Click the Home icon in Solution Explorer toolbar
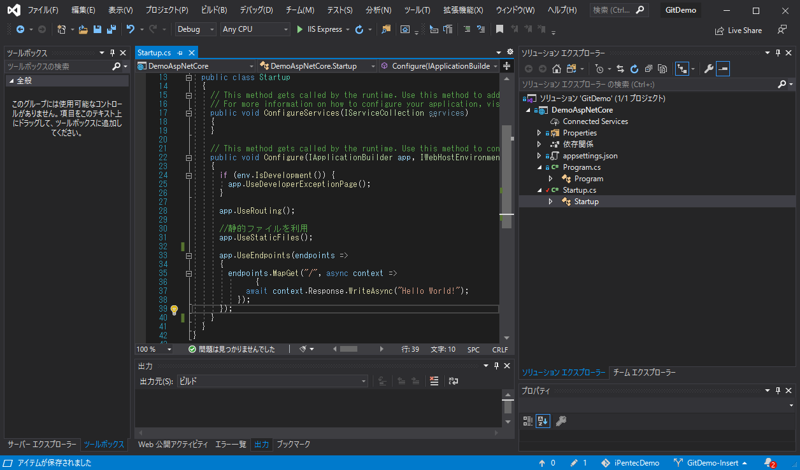Screen dimensions: 800x470 (x=557, y=69)
